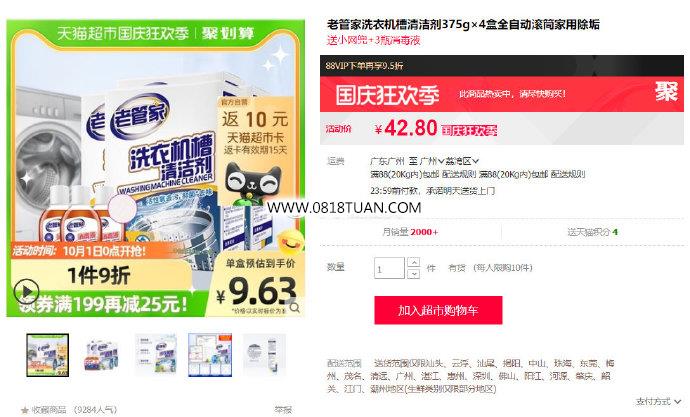Screen dimensions: 690x417
Task: Select the second product thumbnail
Action: coord(102,355)
